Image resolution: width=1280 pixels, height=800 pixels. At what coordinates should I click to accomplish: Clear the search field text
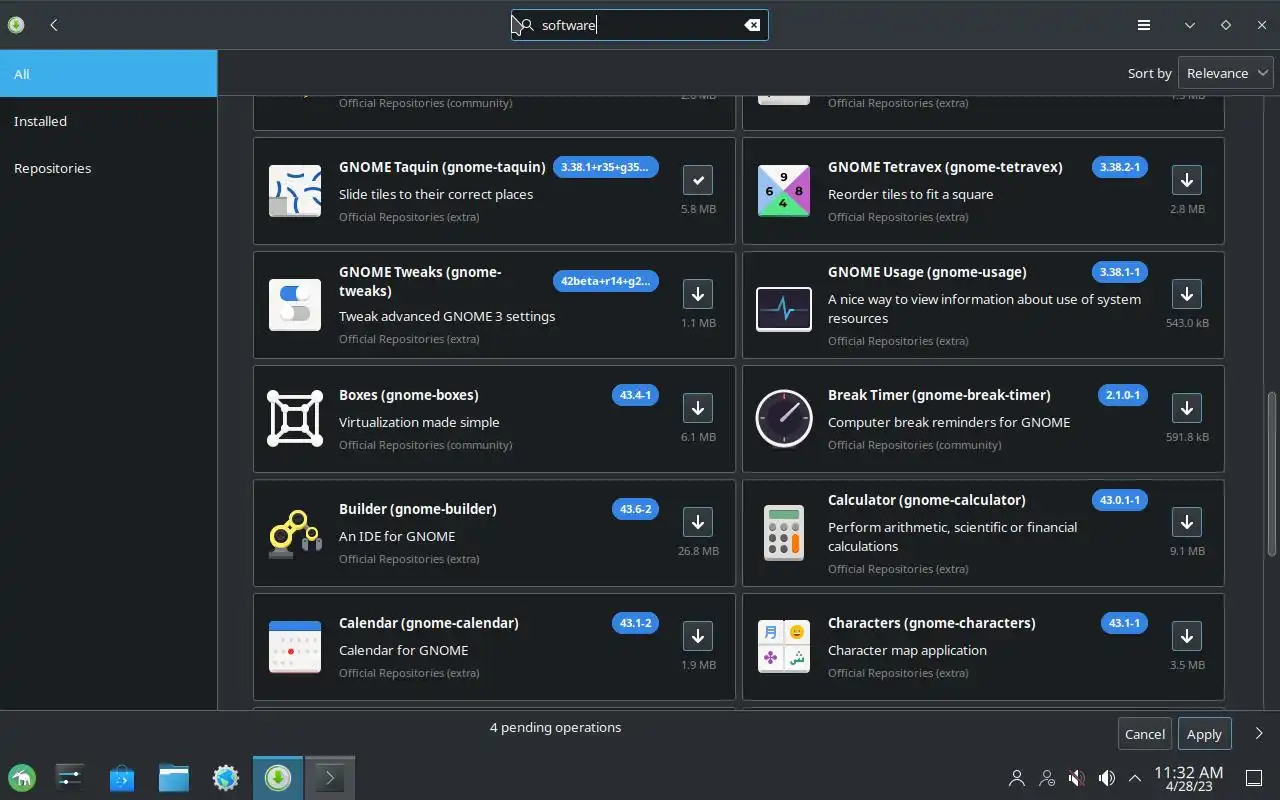click(752, 25)
